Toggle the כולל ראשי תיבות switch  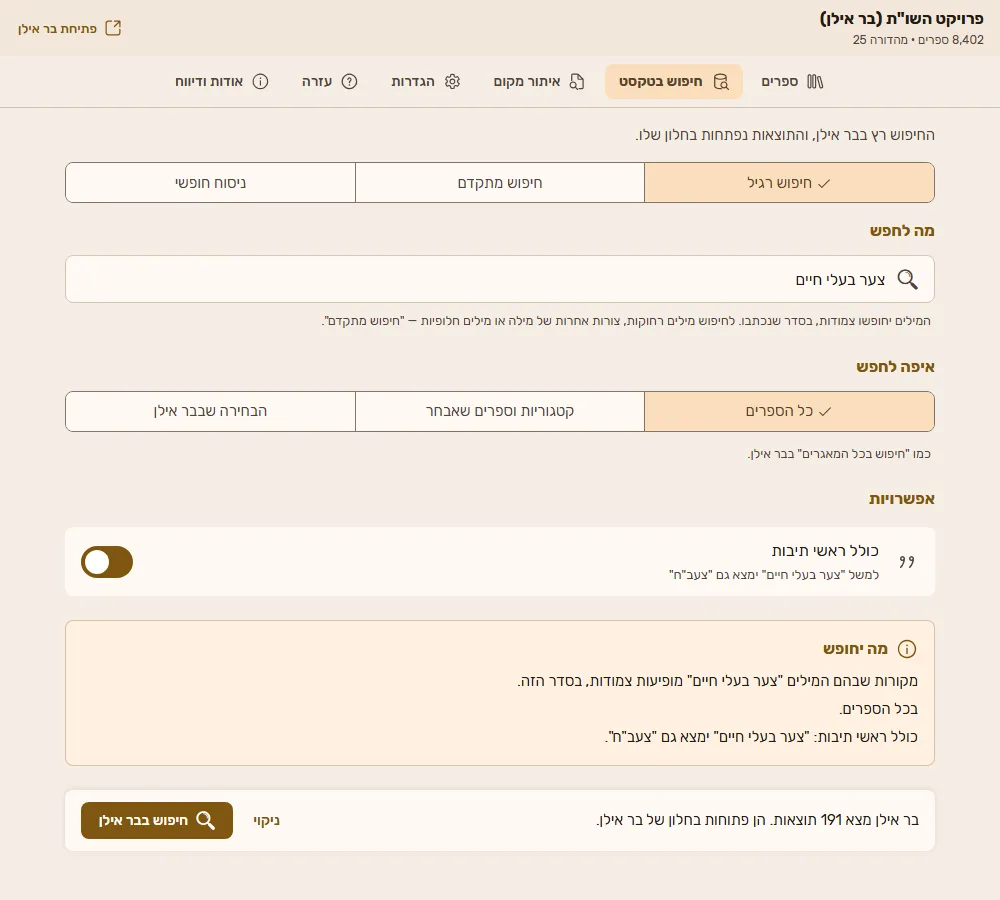click(107, 562)
